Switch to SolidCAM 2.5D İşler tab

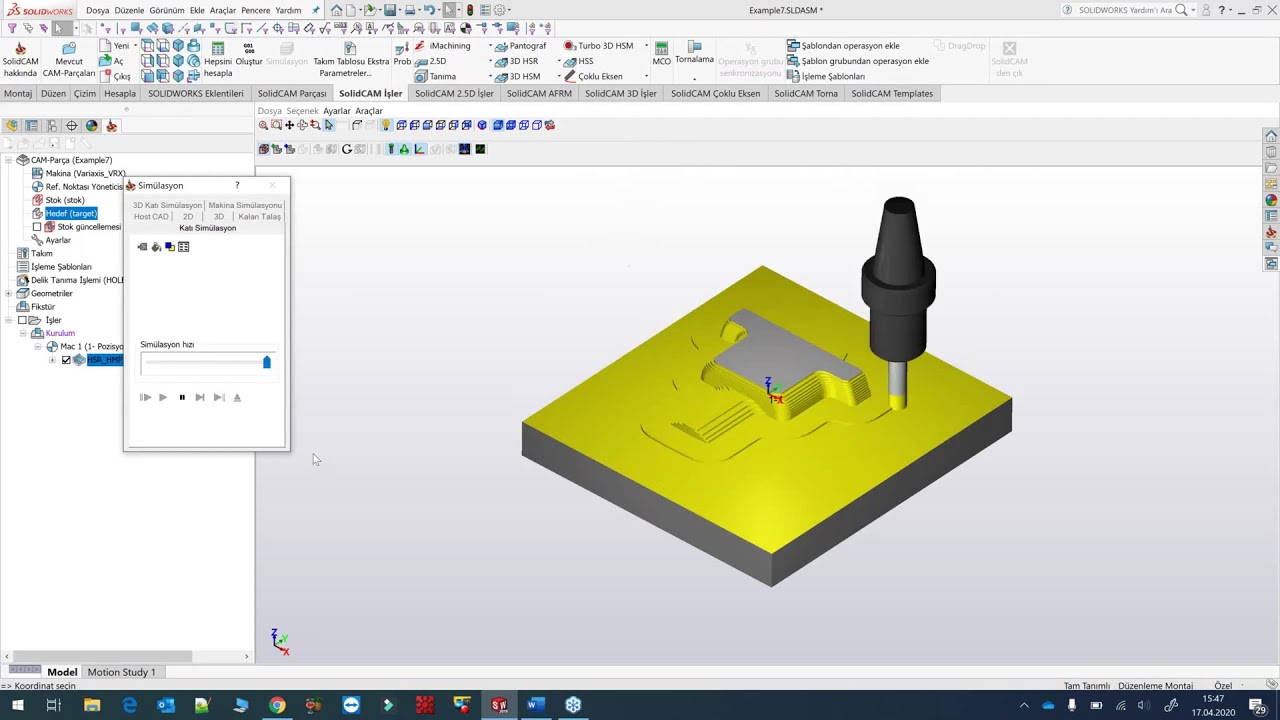[454, 94]
